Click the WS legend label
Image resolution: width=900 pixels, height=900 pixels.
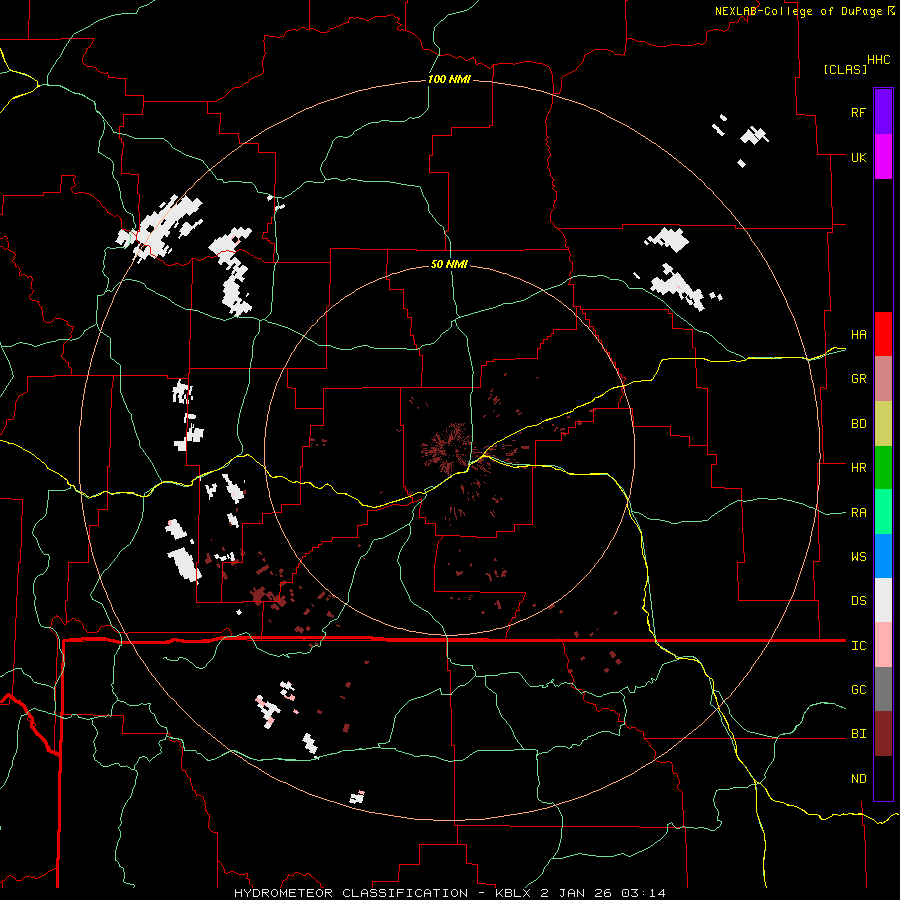859,557
